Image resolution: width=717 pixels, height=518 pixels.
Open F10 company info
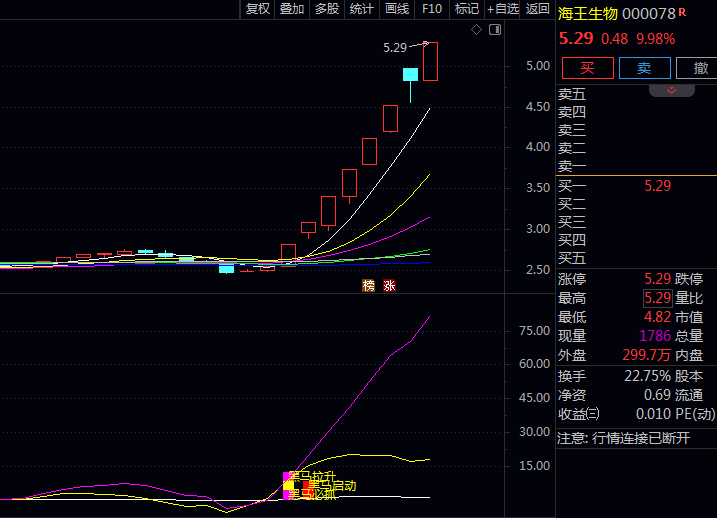coord(432,9)
